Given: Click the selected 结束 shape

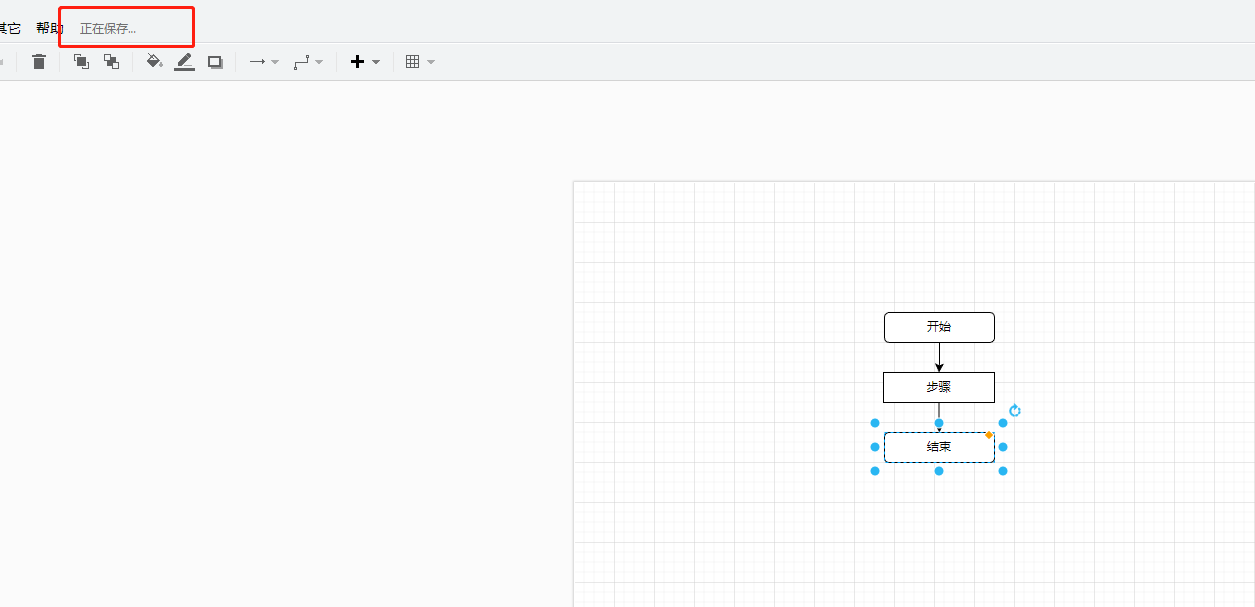Looking at the screenshot, I should coord(938,447).
